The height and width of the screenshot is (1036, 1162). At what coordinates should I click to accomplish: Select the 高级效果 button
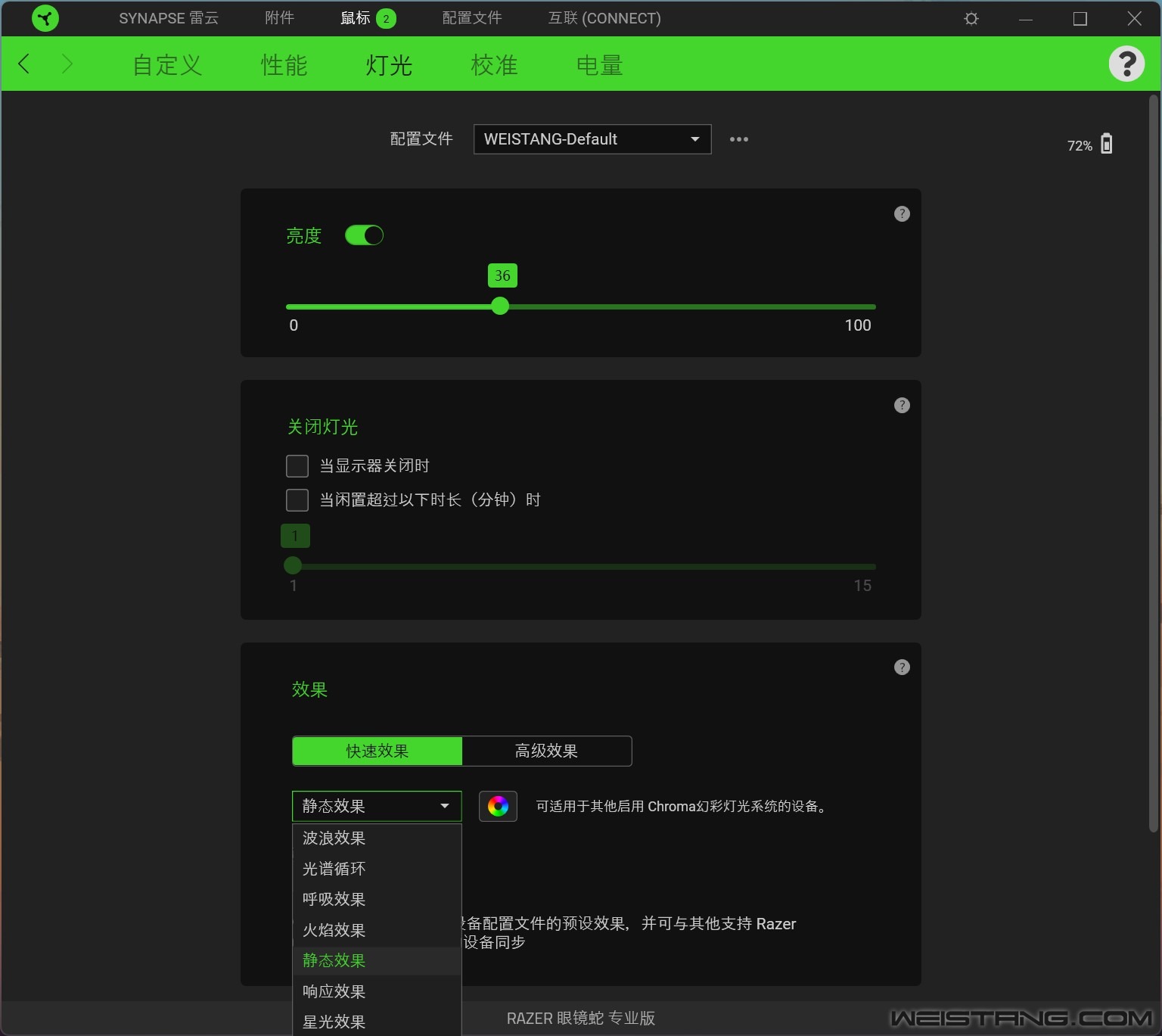click(546, 751)
